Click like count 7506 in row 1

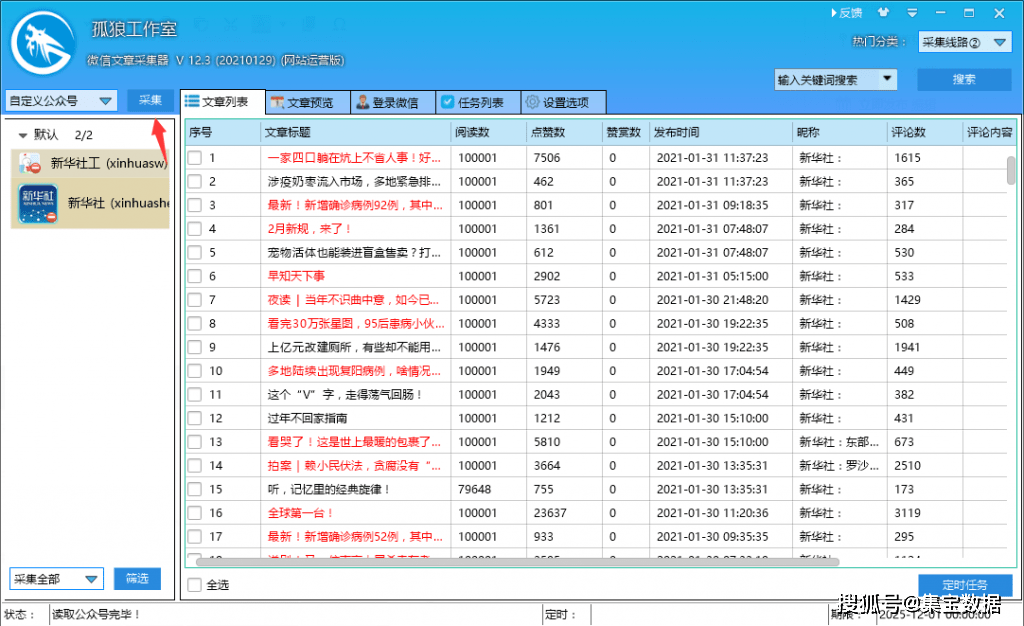click(547, 158)
